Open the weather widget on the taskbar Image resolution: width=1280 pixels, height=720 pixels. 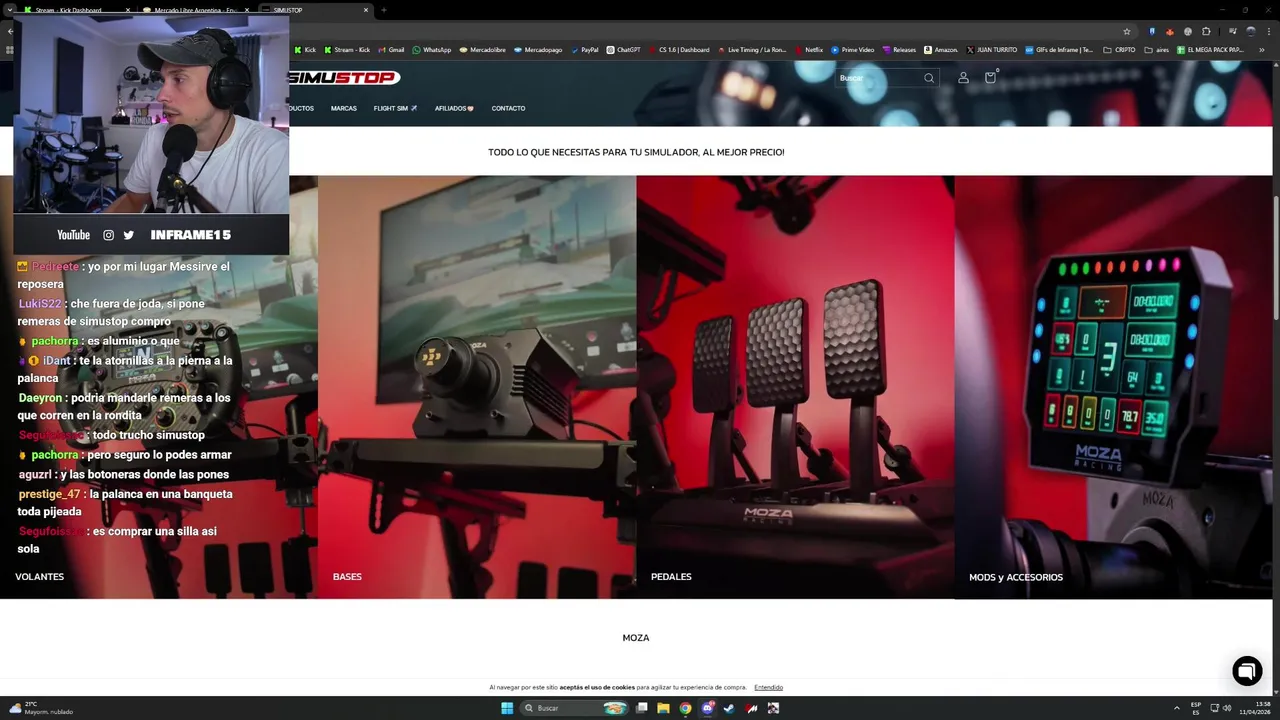click(x=41, y=708)
